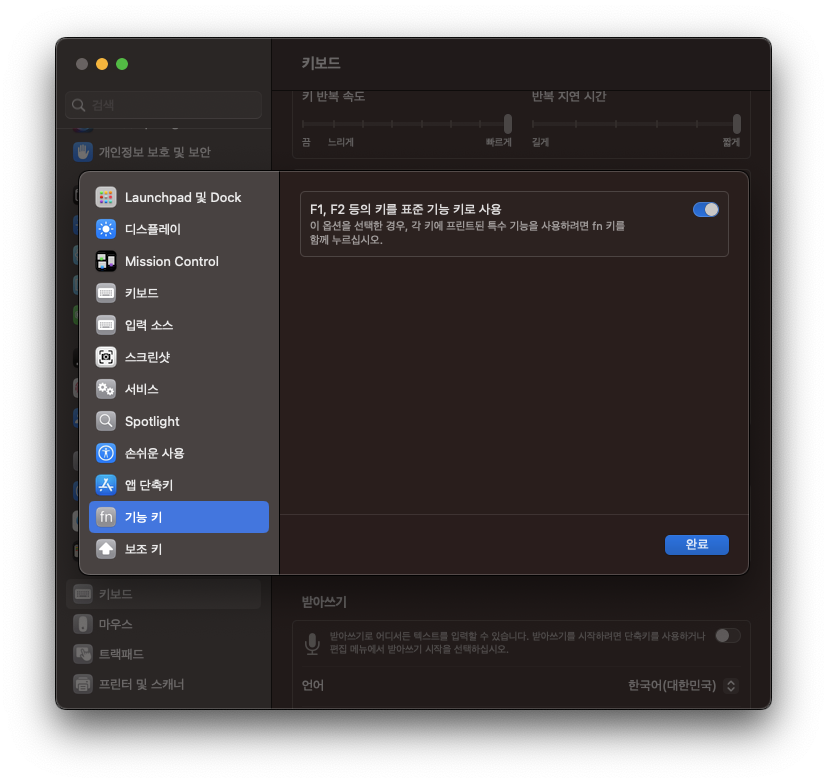
Task: Click the 스크린샷 camera icon
Action: coord(106,357)
